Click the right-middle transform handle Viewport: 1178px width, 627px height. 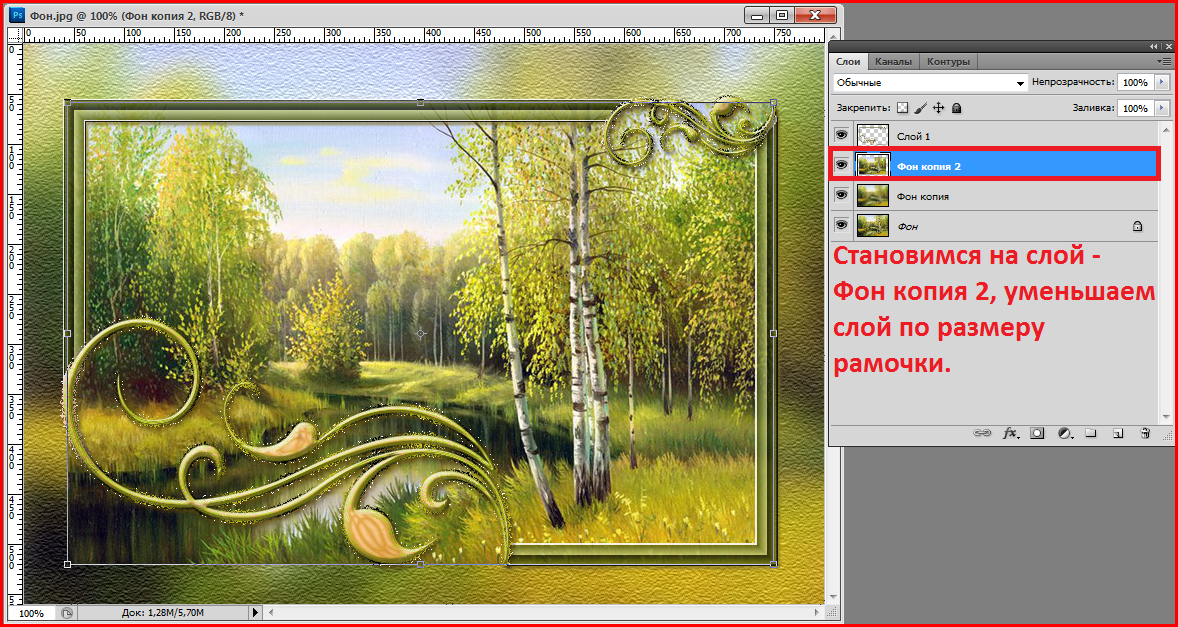(774, 333)
